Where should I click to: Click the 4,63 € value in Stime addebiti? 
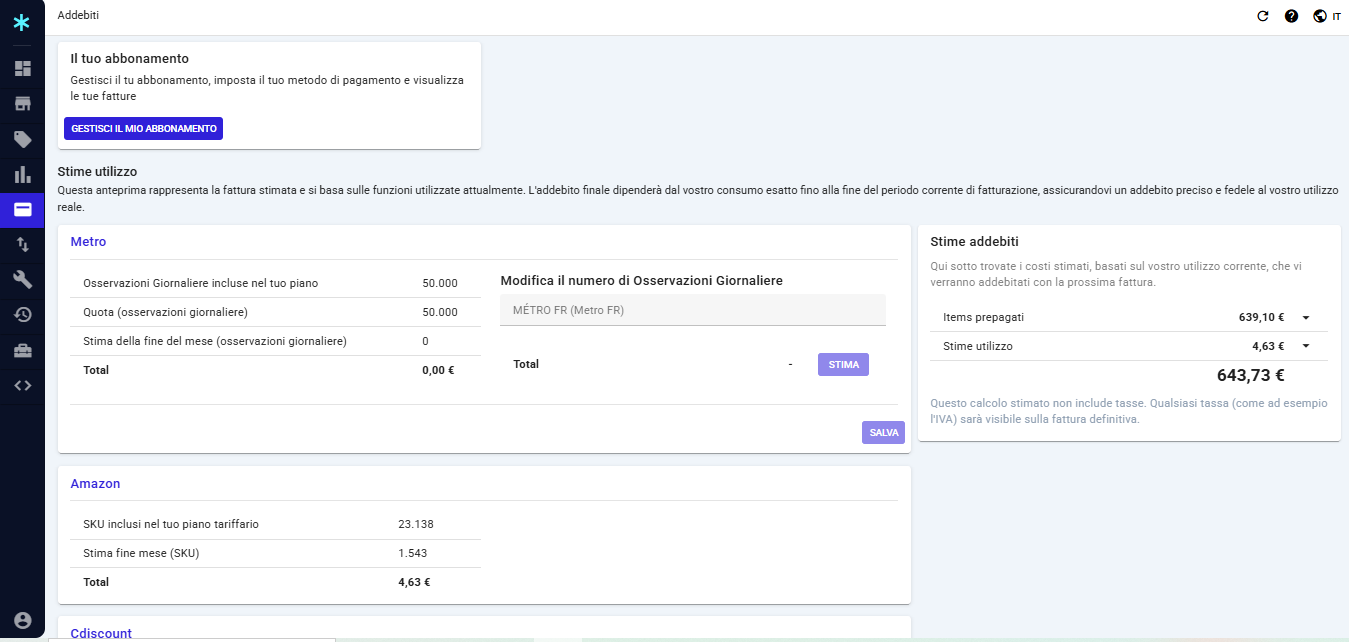pyautogui.click(x=1268, y=346)
